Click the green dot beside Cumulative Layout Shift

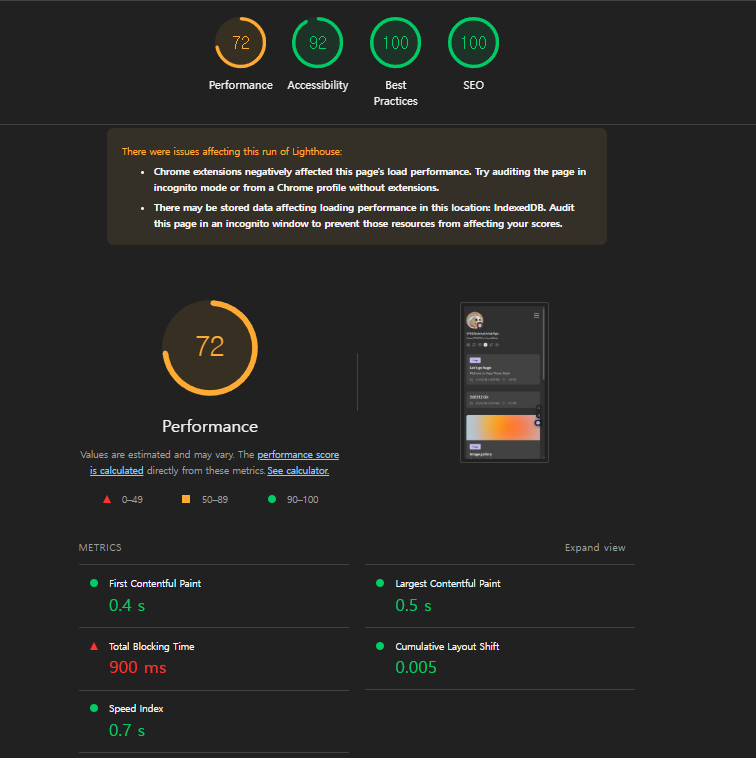pos(380,646)
